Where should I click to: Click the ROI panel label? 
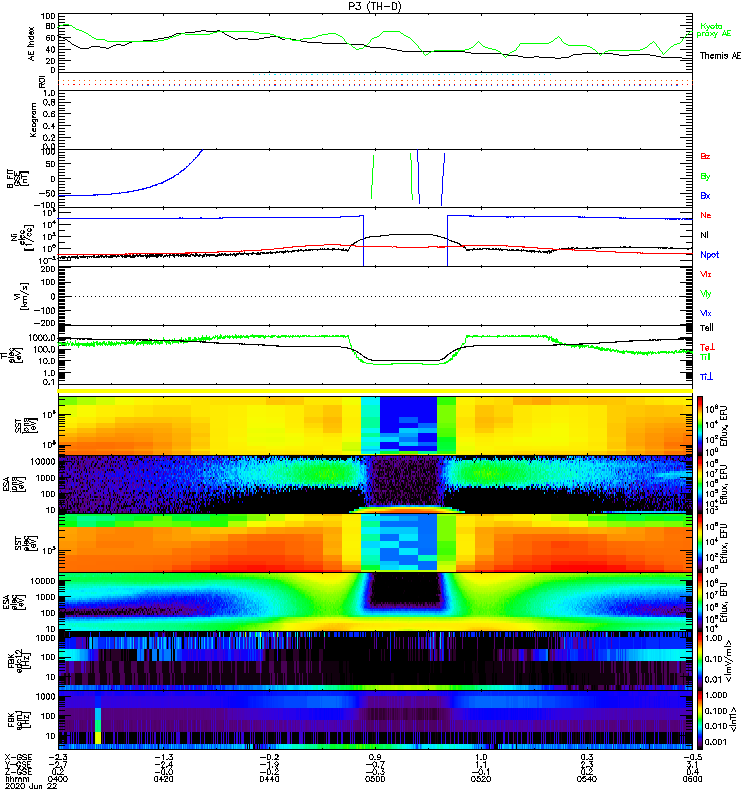tap(42, 82)
